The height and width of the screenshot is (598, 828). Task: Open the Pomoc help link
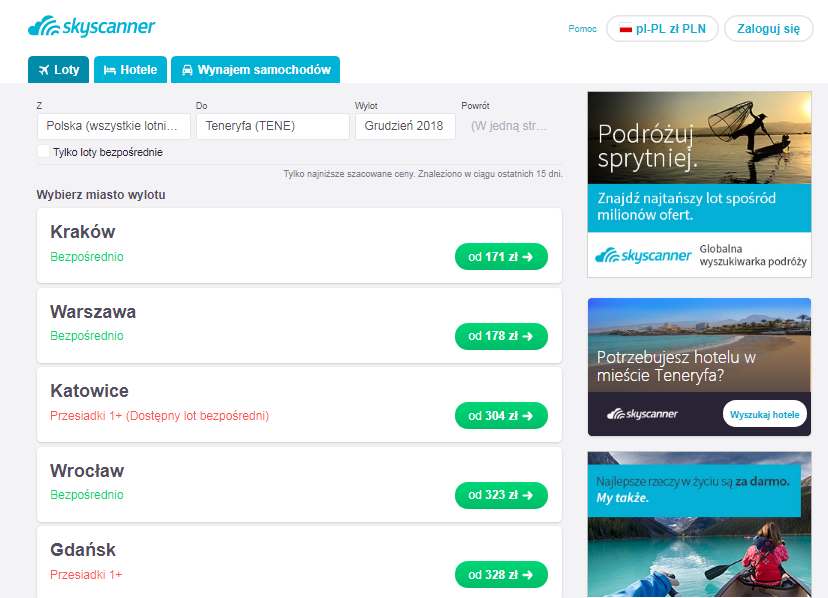click(x=582, y=29)
